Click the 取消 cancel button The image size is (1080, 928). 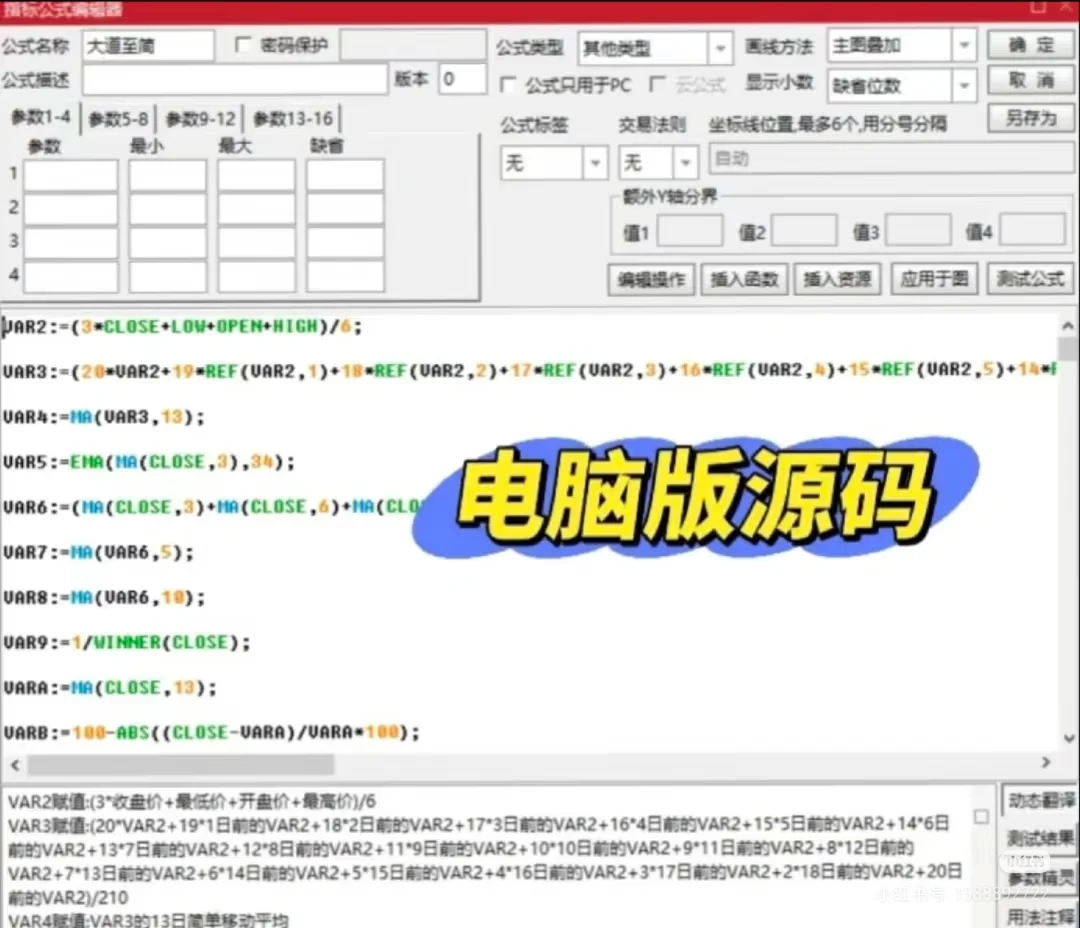point(1031,82)
